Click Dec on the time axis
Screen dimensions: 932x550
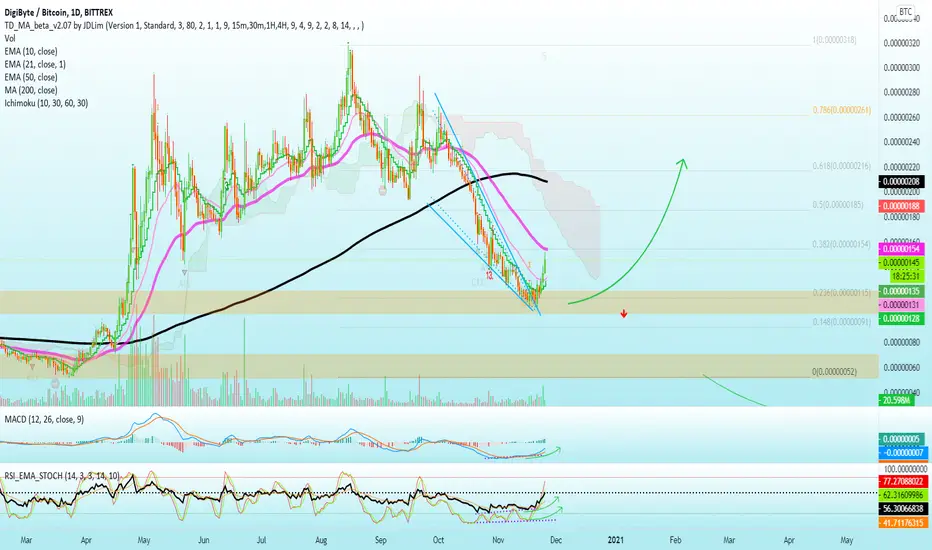(x=556, y=540)
